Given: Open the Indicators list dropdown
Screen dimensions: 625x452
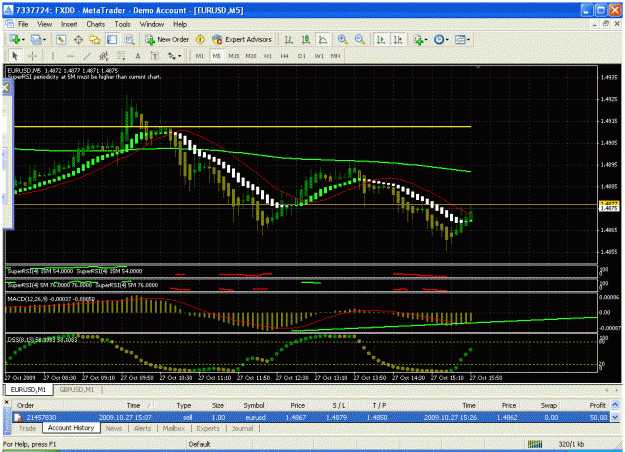Looking at the screenshot, I should click(x=420, y=39).
